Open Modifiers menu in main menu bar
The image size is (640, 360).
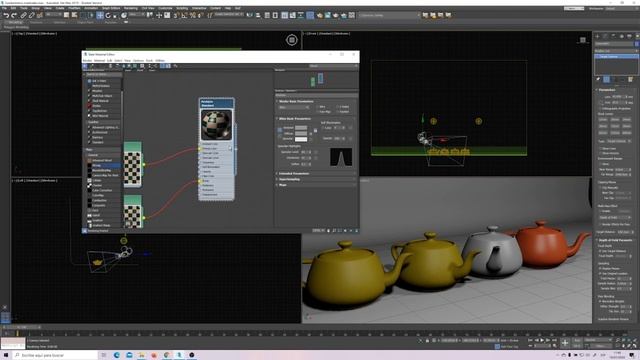tap(74, 8)
